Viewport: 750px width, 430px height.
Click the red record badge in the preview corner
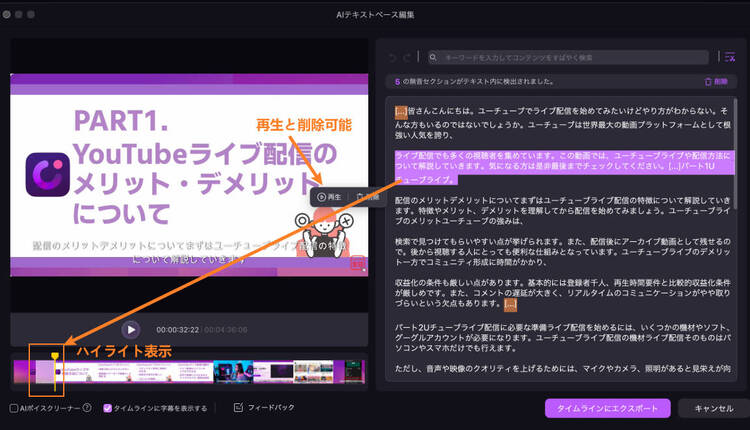358,263
